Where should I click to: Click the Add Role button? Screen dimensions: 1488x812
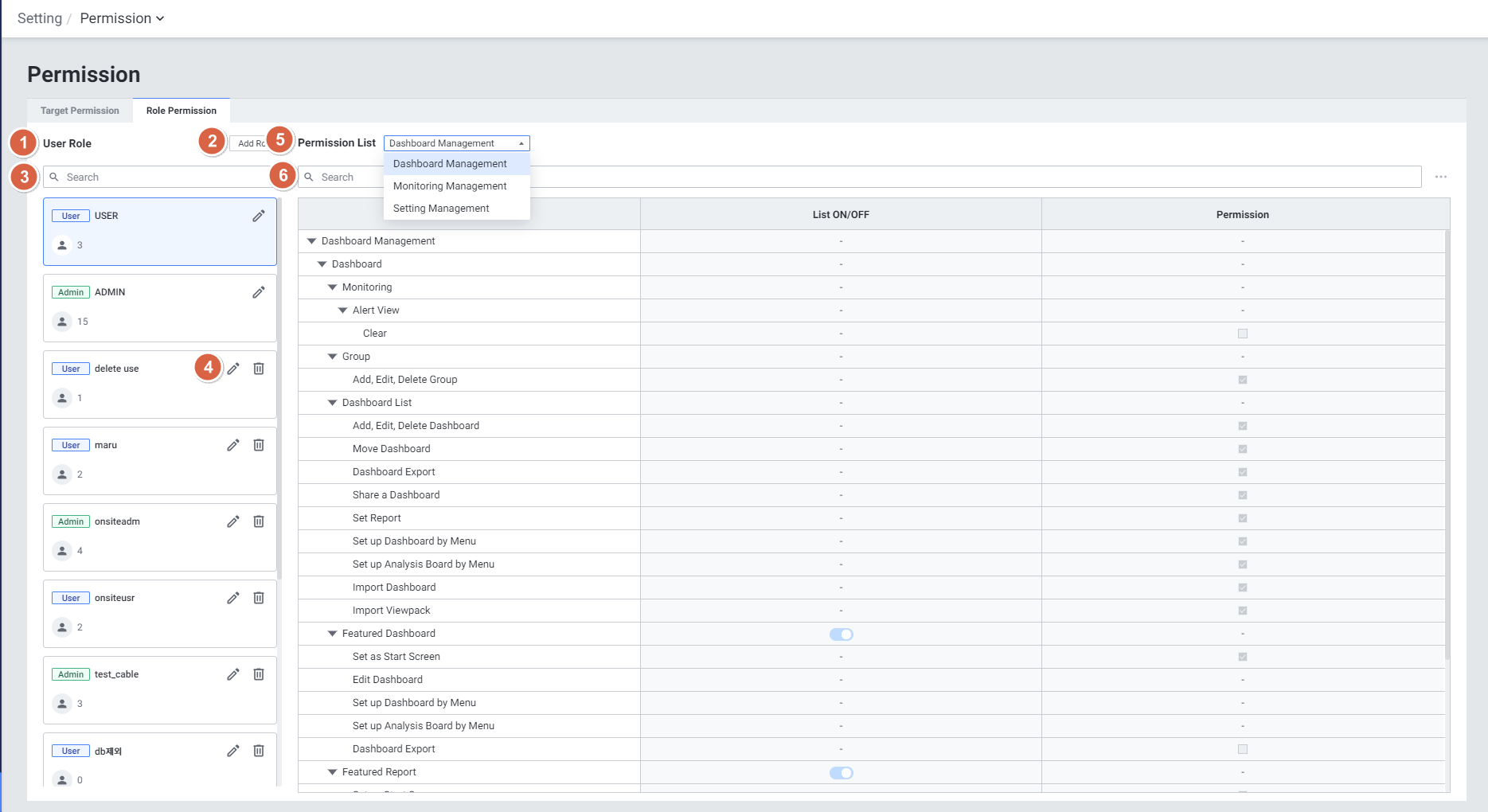(x=248, y=143)
